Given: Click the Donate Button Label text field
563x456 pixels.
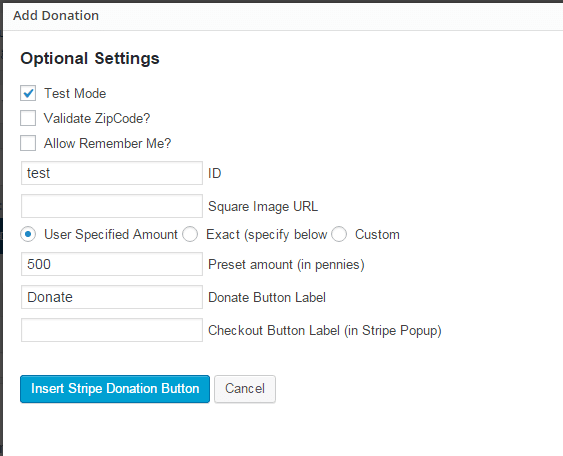Looking at the screenshot, I should (112, 297).
